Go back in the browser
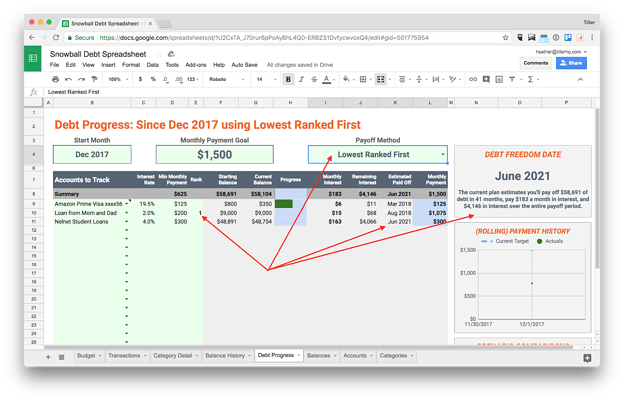Viewport: 624px width, 401px height. coord(32,37)
